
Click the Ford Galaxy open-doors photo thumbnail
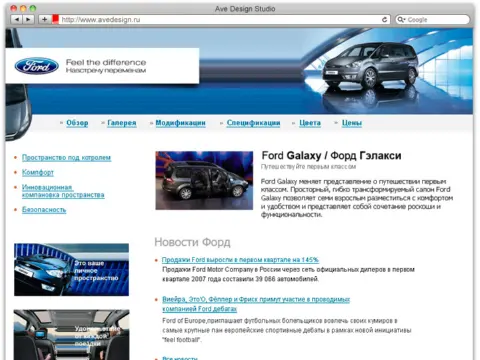(204, 180)
